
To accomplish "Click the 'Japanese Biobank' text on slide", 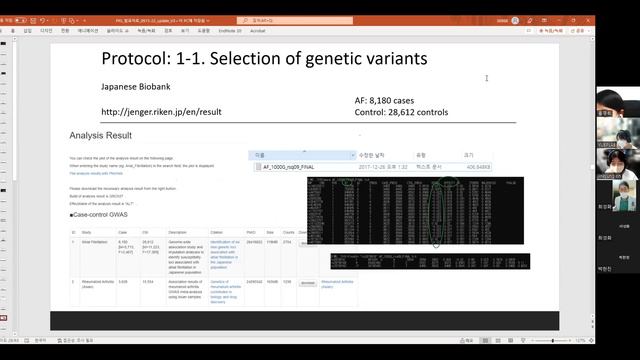I will click(136, 87).
